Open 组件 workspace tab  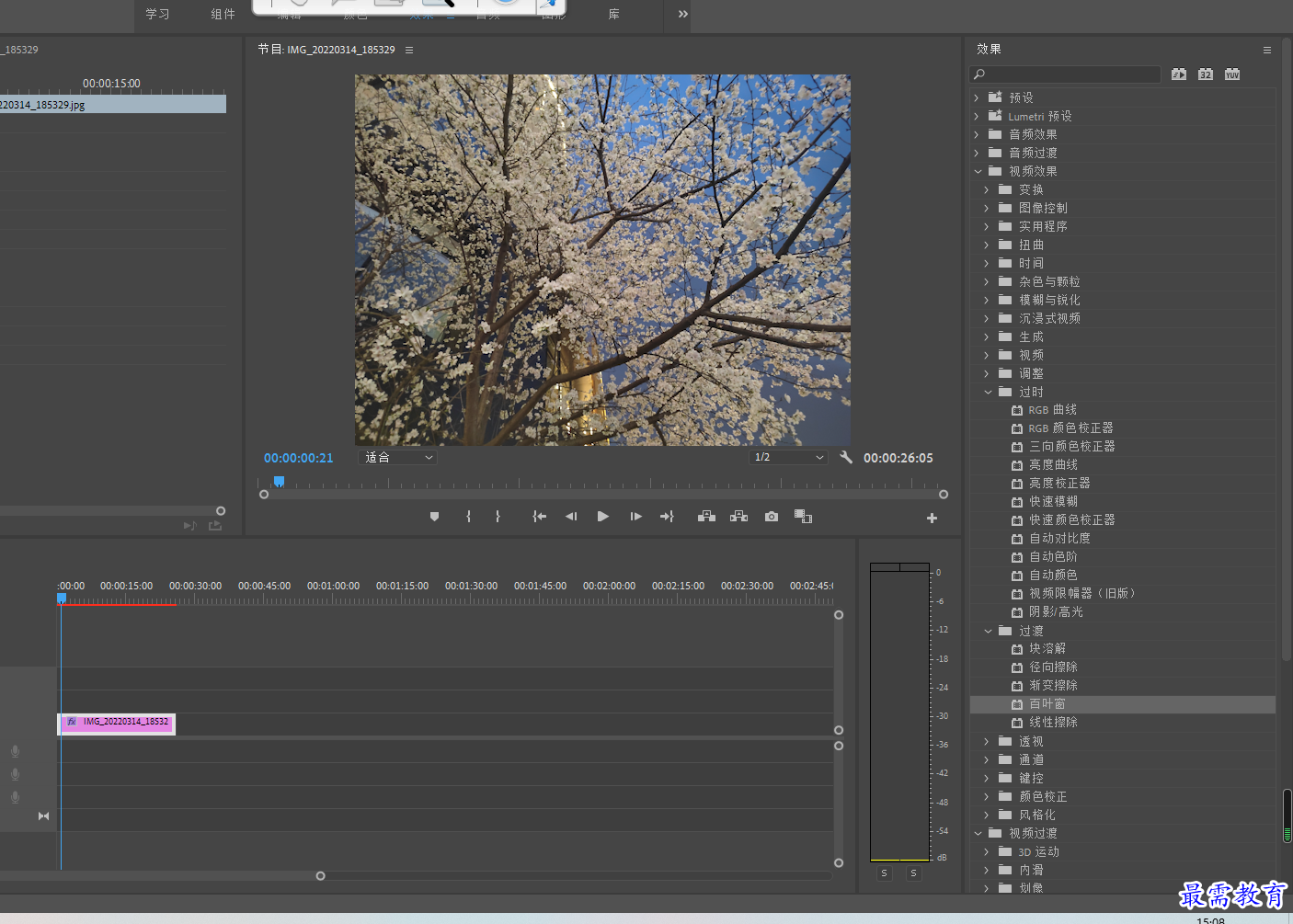(223, 14)
